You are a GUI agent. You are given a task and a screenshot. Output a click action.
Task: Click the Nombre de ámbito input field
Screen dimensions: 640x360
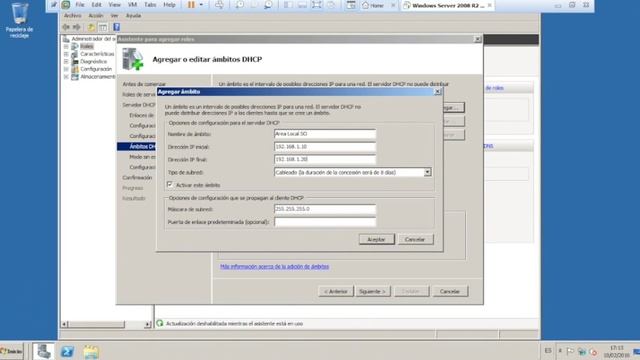[325, 134]
